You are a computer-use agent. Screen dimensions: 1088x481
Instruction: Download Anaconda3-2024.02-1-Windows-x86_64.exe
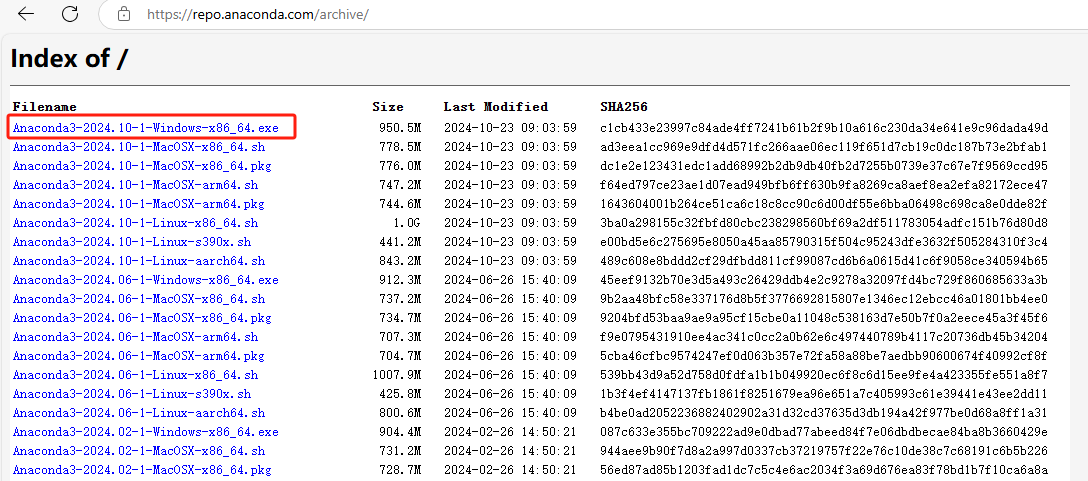[146, 432]
